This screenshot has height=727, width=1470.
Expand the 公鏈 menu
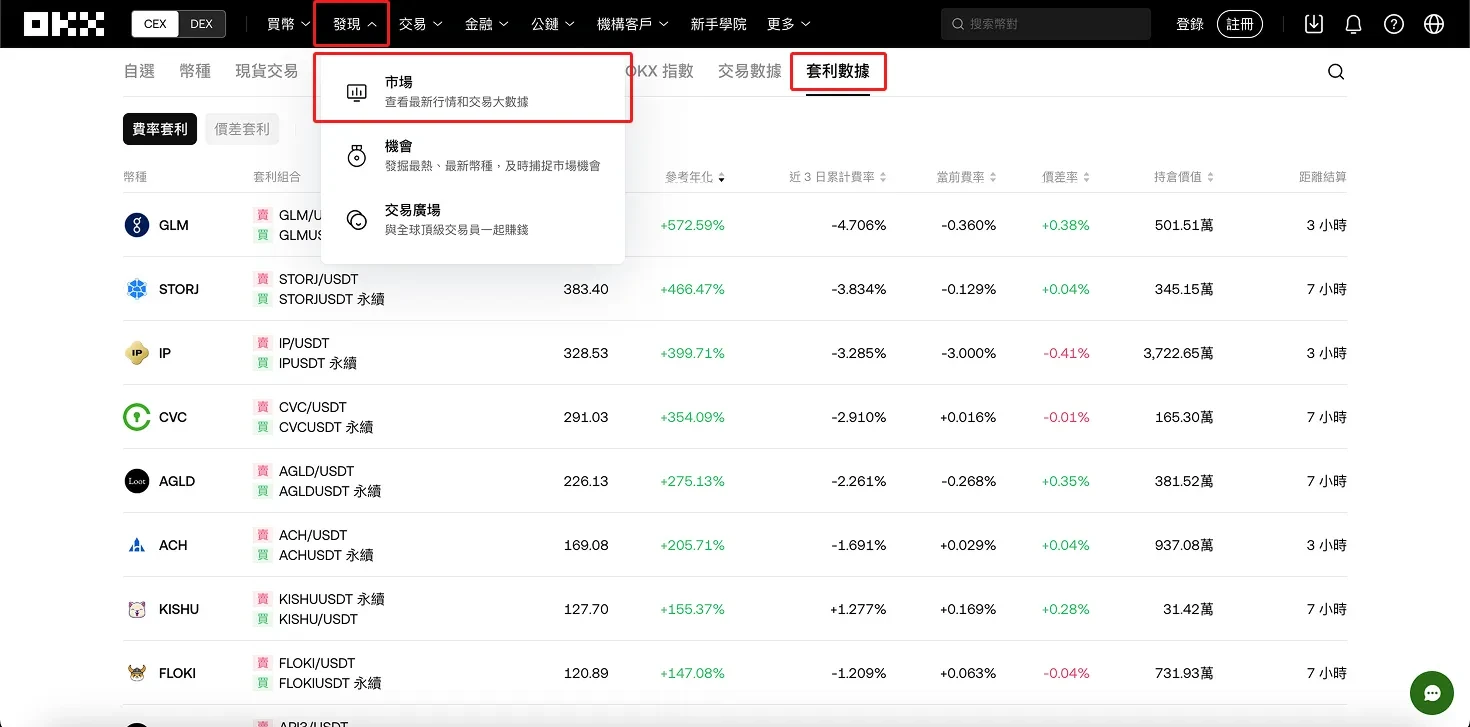click(x=552, y=24)
